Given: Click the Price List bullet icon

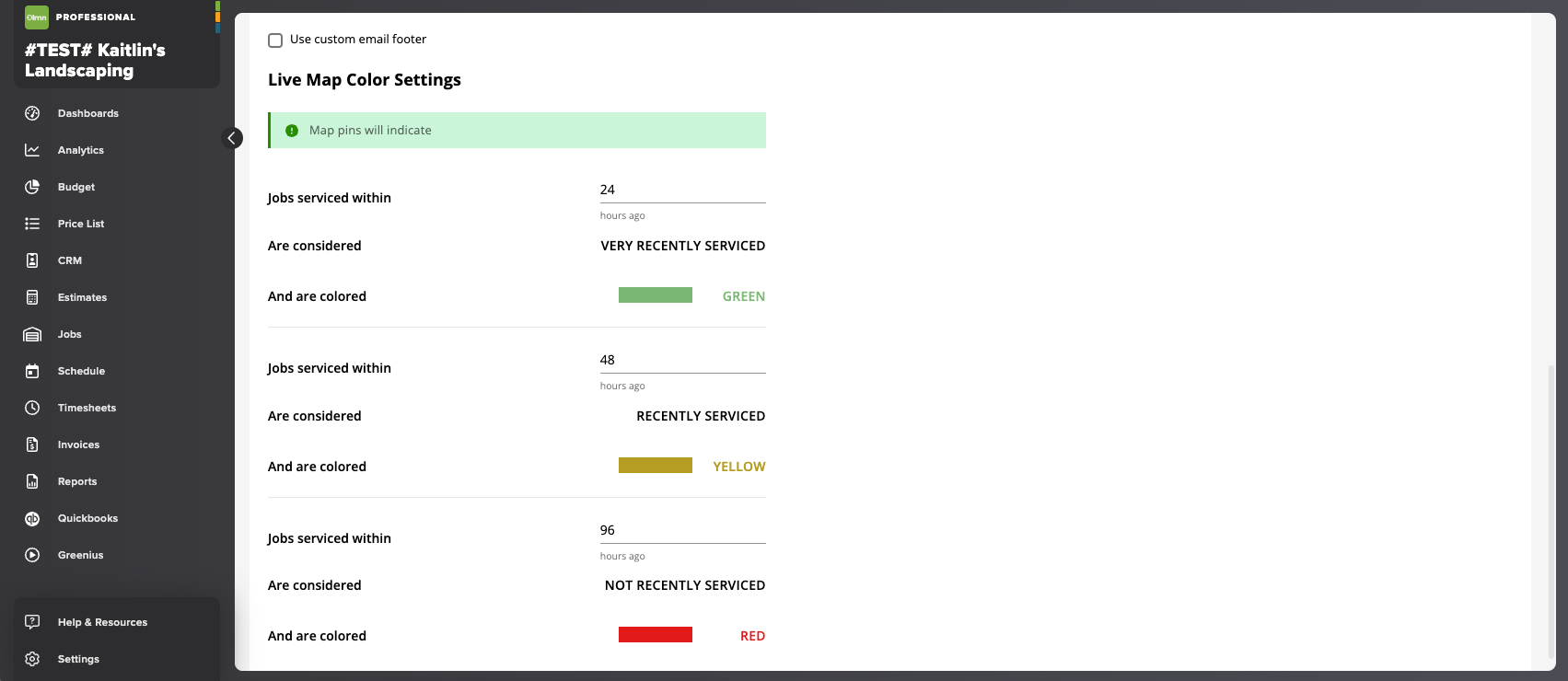Looking at the screenshot, I should (x=32, y=224).
